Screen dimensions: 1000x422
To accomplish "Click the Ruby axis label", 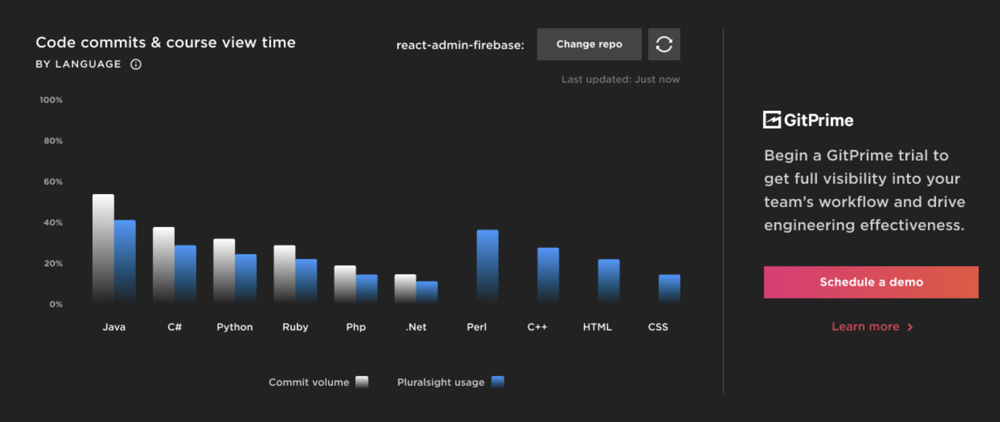I will (x=295, y=327).
